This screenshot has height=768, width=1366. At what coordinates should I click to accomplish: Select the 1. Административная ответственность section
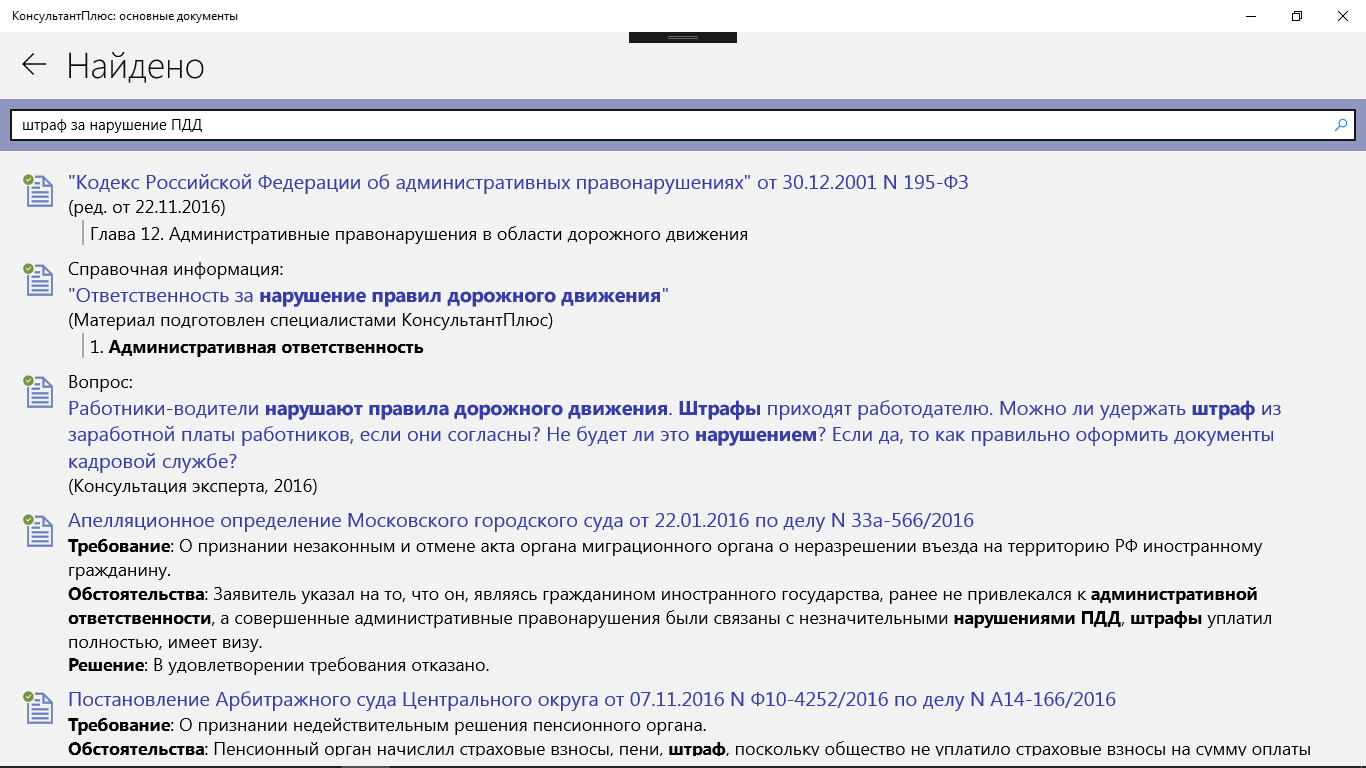pos(257,348)
